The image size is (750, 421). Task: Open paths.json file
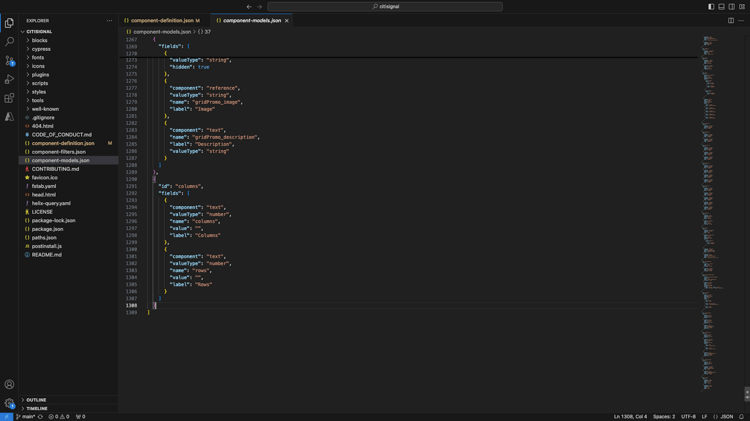pyautogui.click(x=44, y=238)
